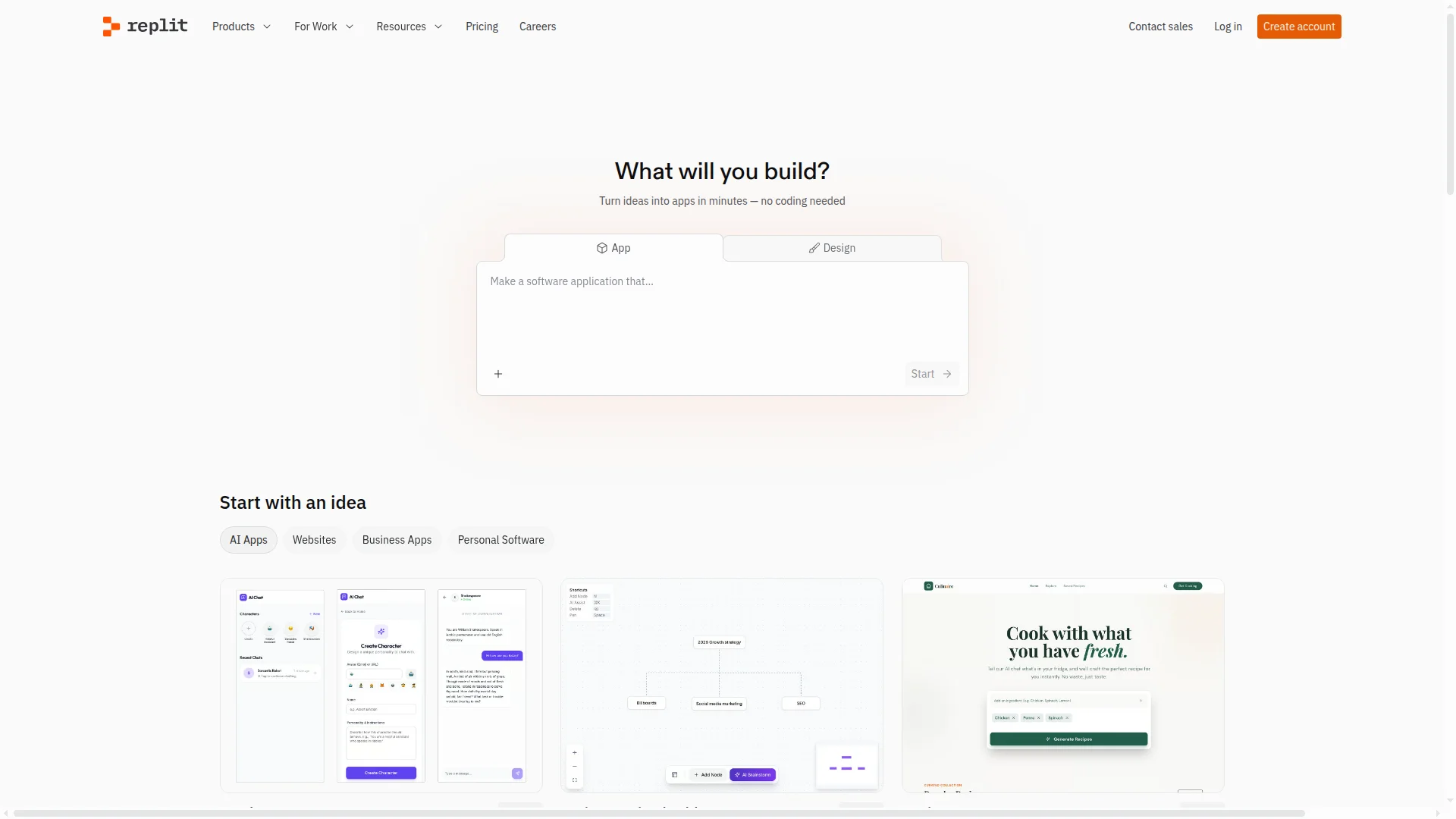
Task: Click the Log in link
Action: tap(1227, 26)
